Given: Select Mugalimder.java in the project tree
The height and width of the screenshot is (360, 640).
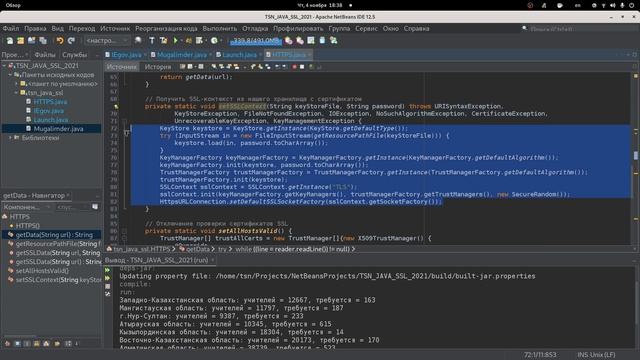Looking at the screenshot, I should tap(58, 129).
